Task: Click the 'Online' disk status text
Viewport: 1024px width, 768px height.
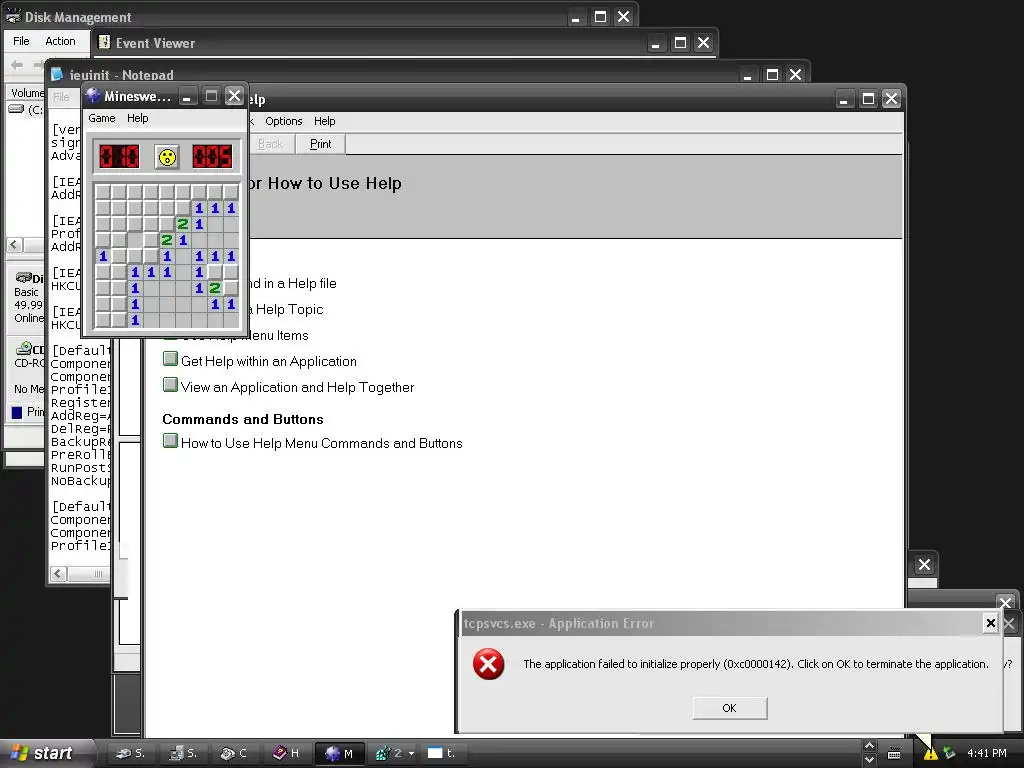Action: tap(29, 318)
